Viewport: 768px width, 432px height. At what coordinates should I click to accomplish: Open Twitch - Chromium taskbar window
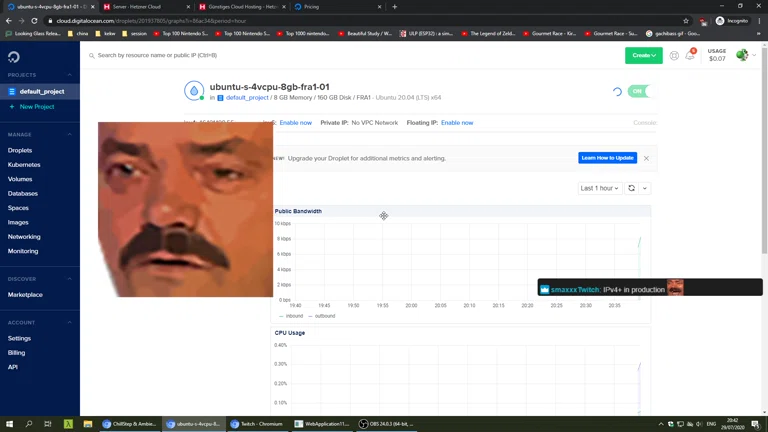(x=258, y=424)
